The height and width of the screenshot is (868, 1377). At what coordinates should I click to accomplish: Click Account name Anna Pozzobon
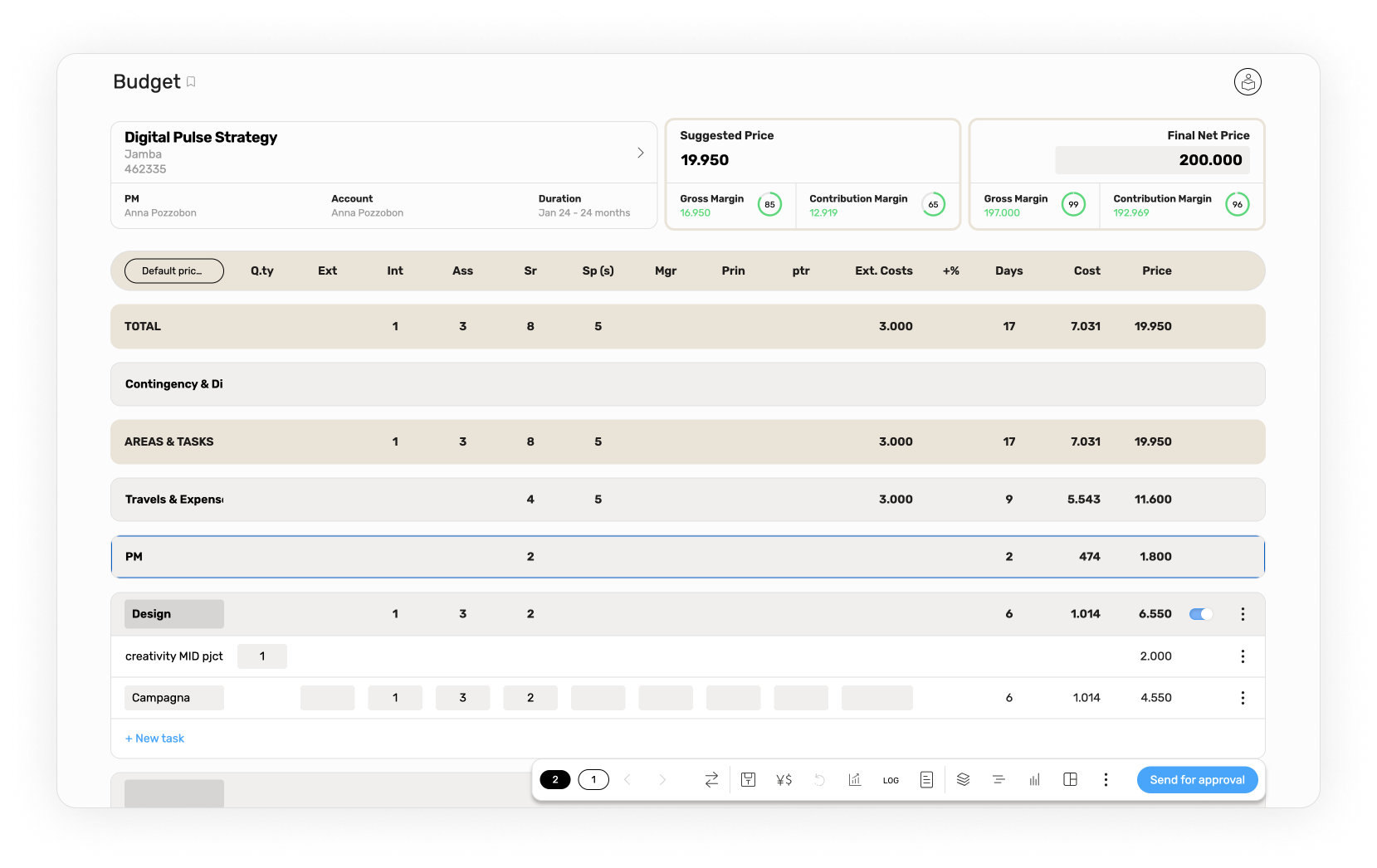(x=368, y=213)
